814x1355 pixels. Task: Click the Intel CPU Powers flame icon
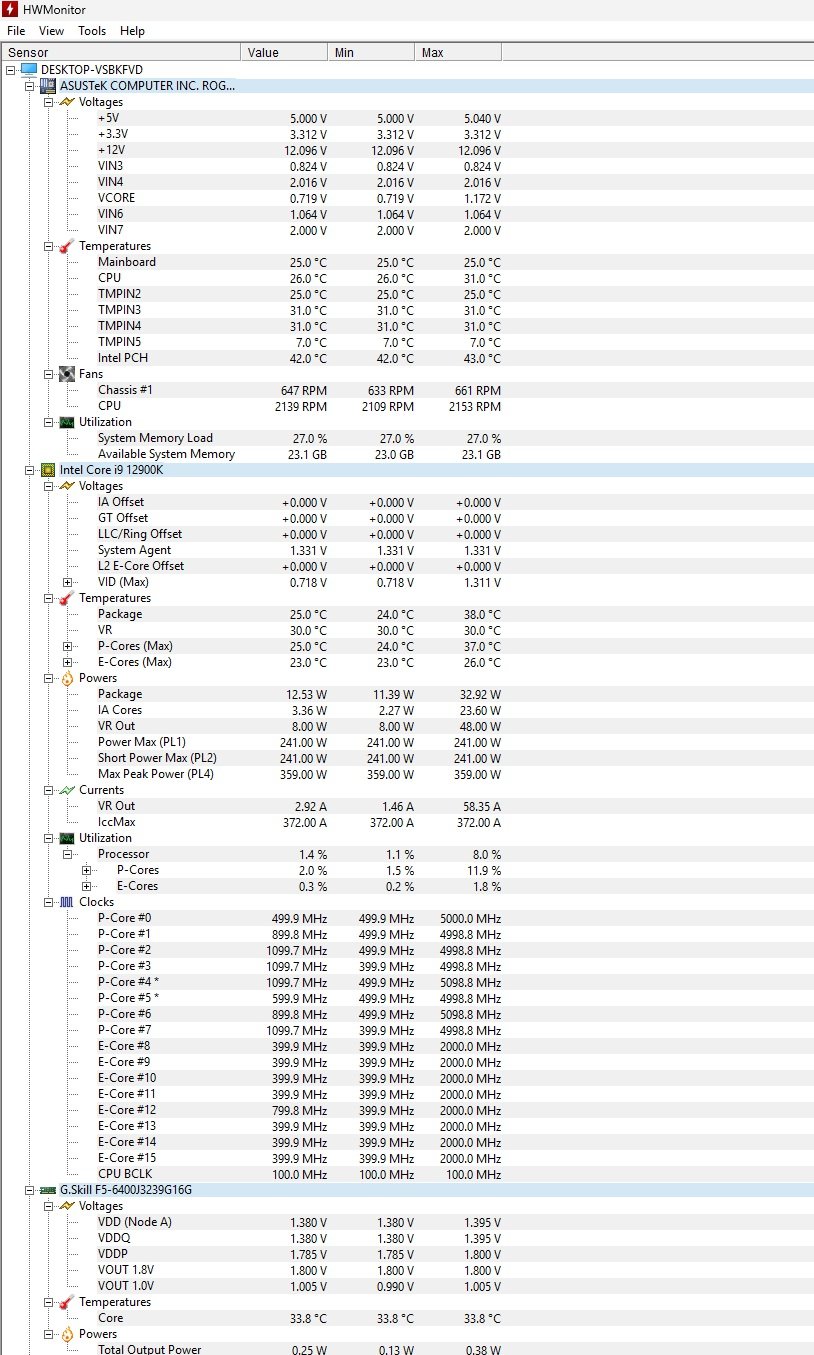[x=67, y=677]
